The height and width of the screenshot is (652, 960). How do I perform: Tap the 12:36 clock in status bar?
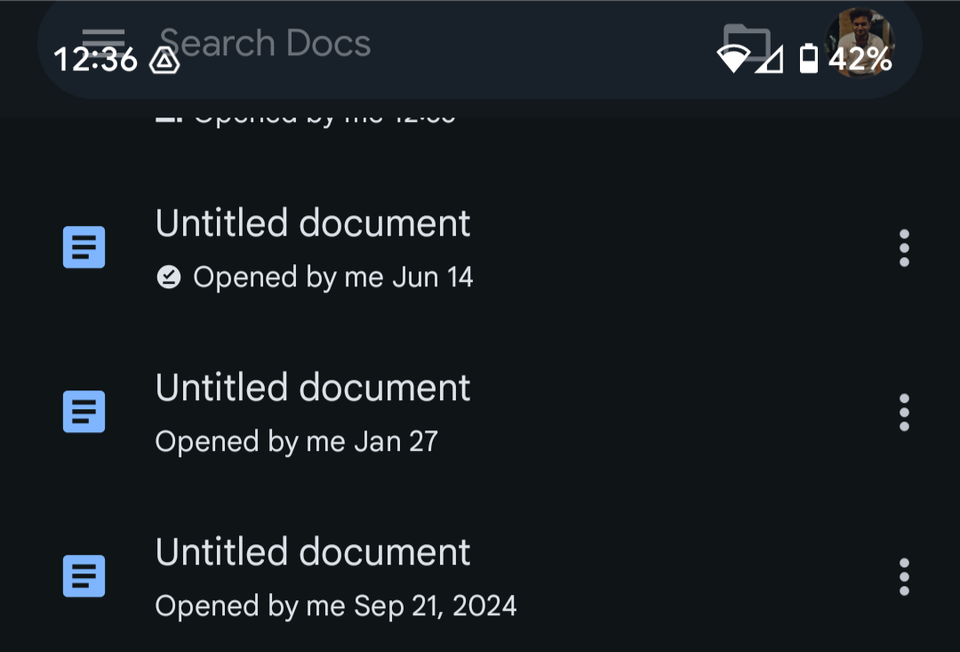(95, 60)
